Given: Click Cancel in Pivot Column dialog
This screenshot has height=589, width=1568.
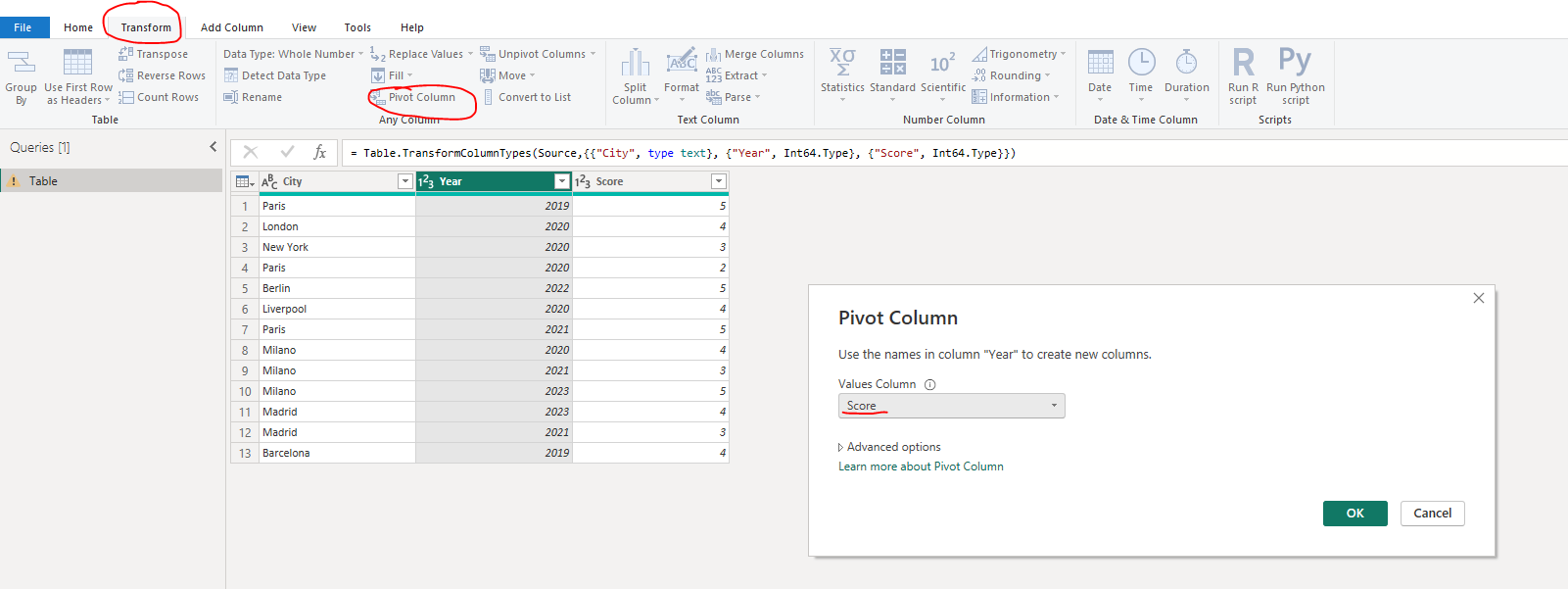Looking at the screenshot, I should (1432, 514).
